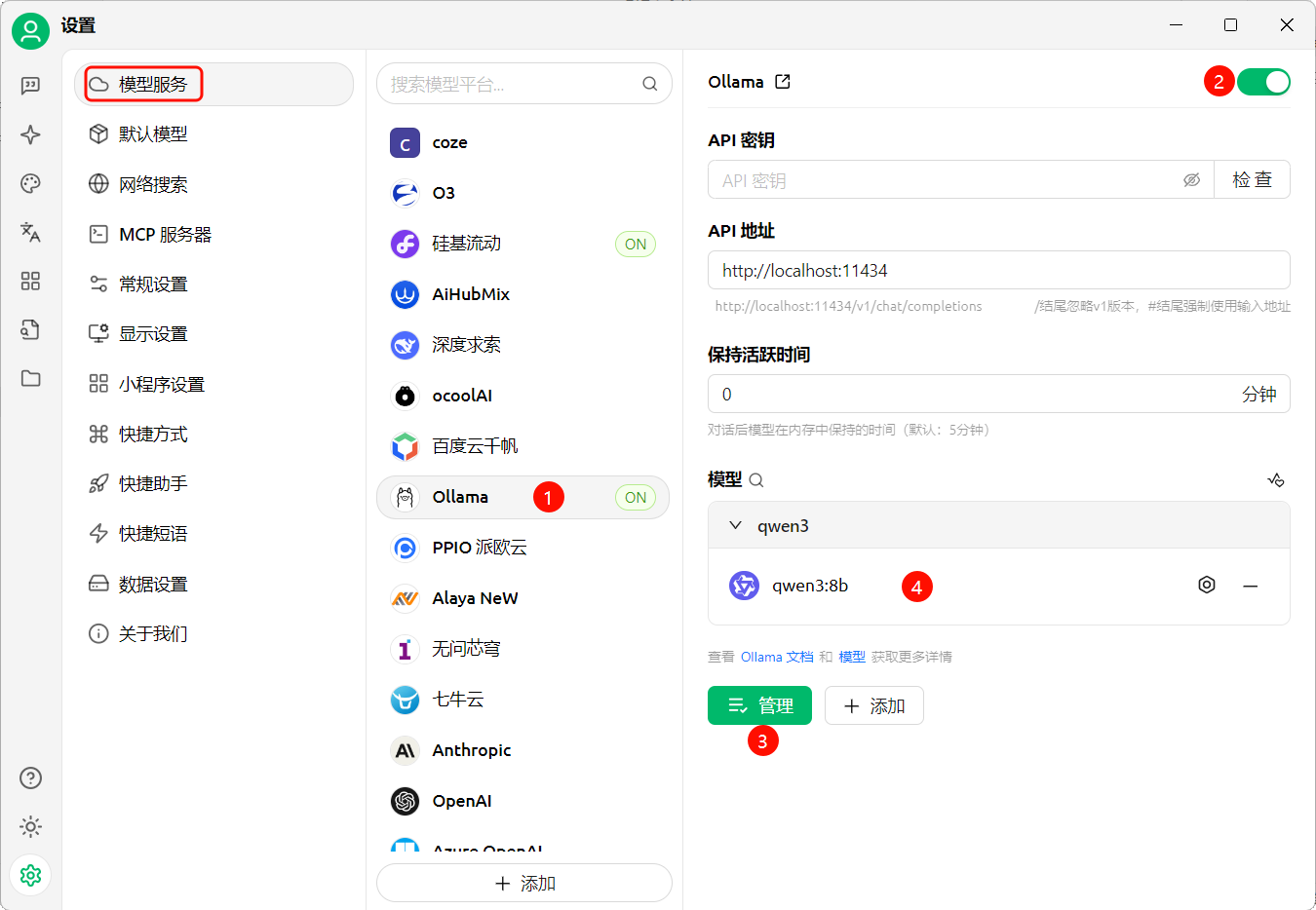This screenshot has height=910, width=1316.
Task: Run model health check icon
Action: click(x=1275, y=479)
